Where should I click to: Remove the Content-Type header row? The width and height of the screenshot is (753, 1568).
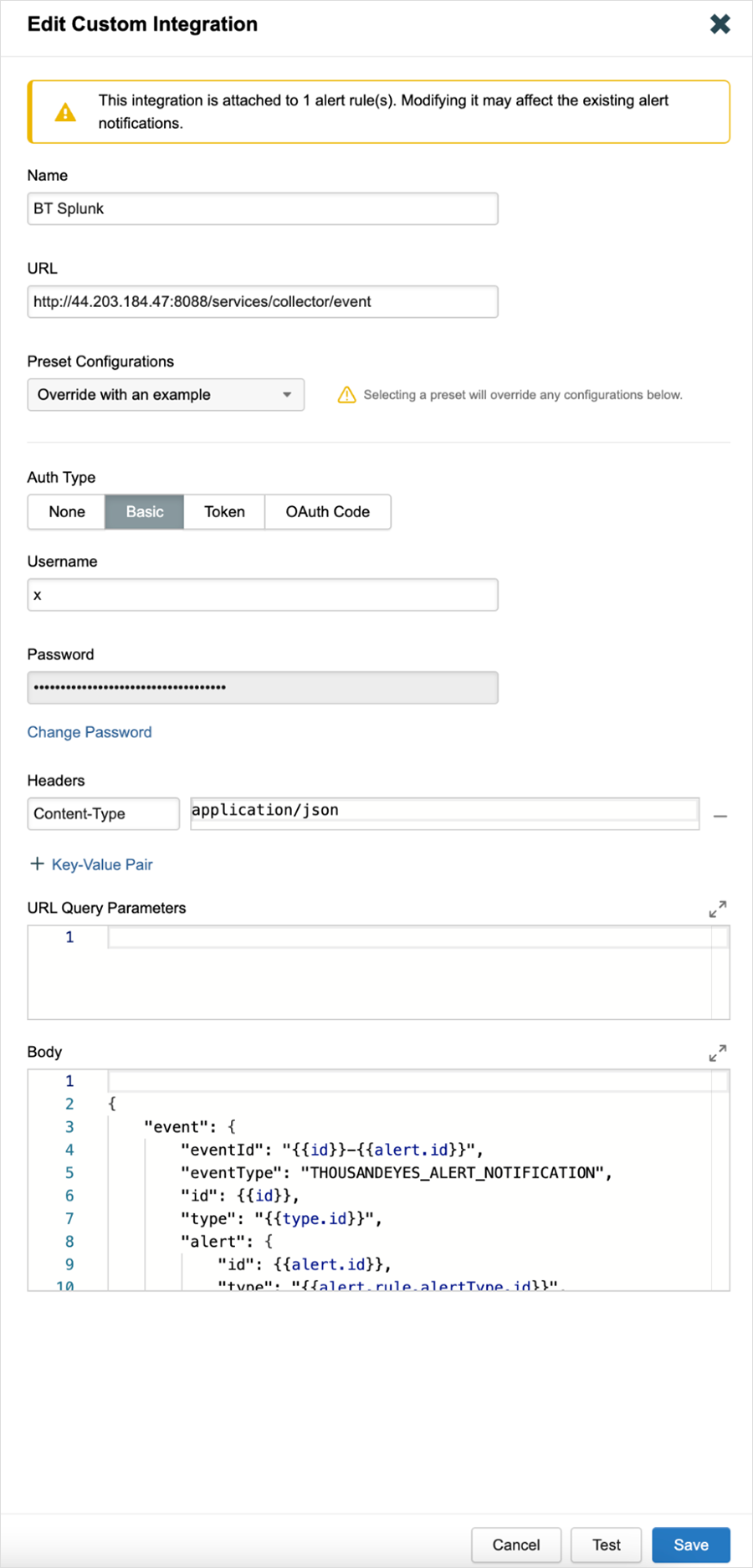(720, 816)
